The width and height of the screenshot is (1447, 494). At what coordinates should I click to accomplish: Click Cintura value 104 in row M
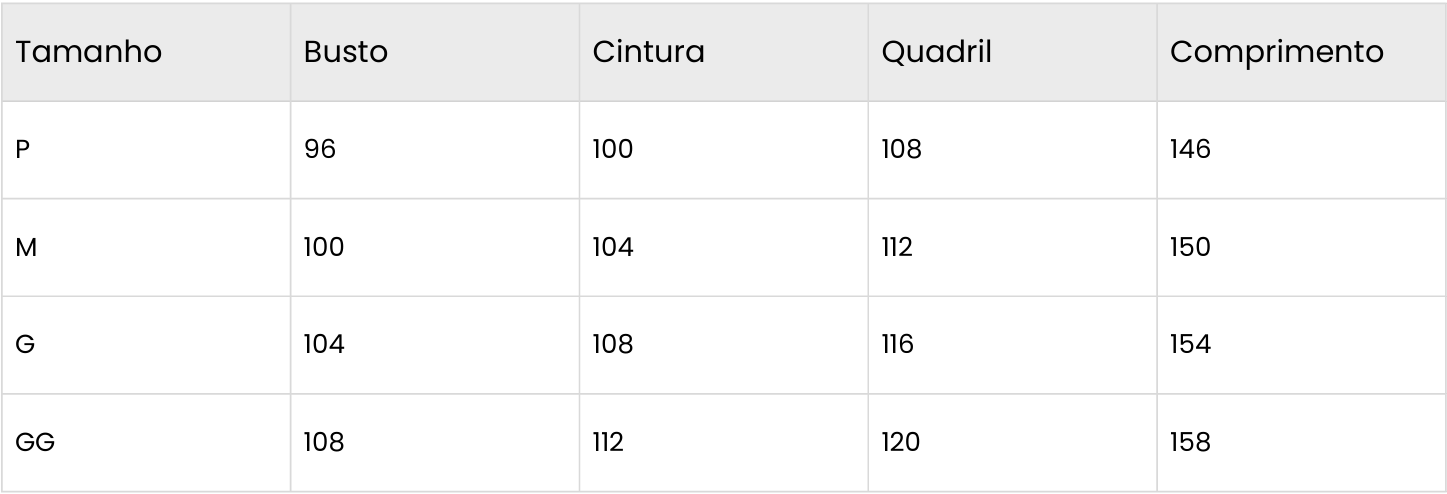(613, 248)
